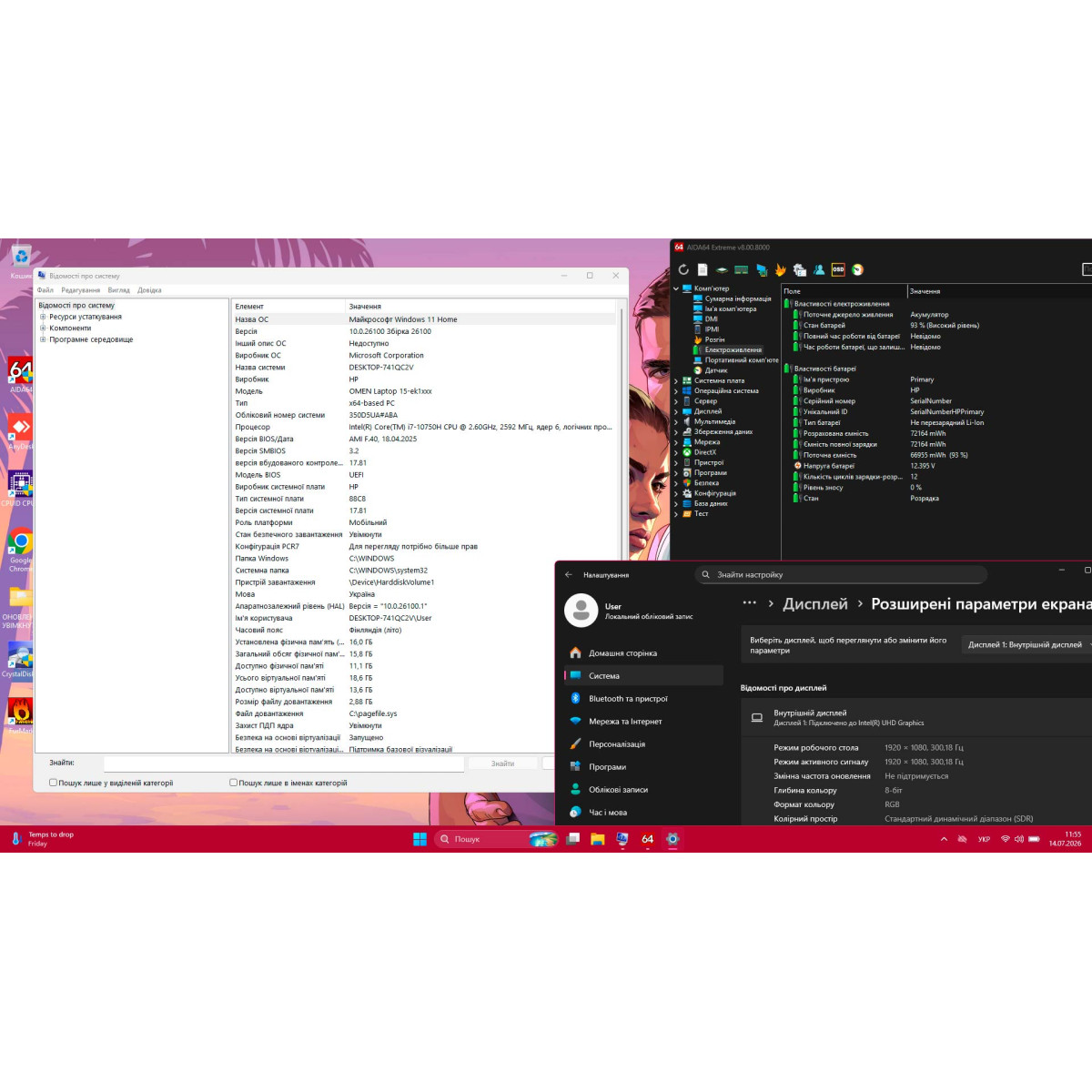The height and width of the screenshot is (1092, 1092).
Task: Click the Значення column header in AIDA64
Action: click(999, 291)
